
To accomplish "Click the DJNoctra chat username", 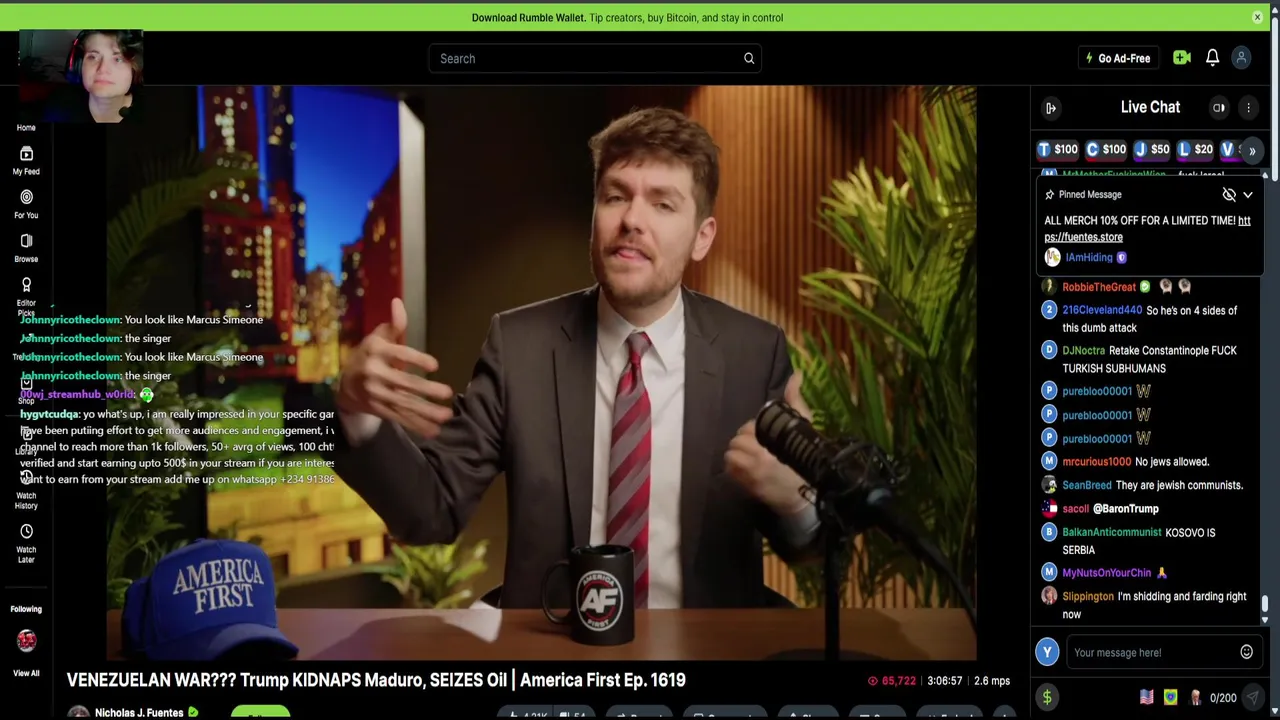I will pos(1083,351).
